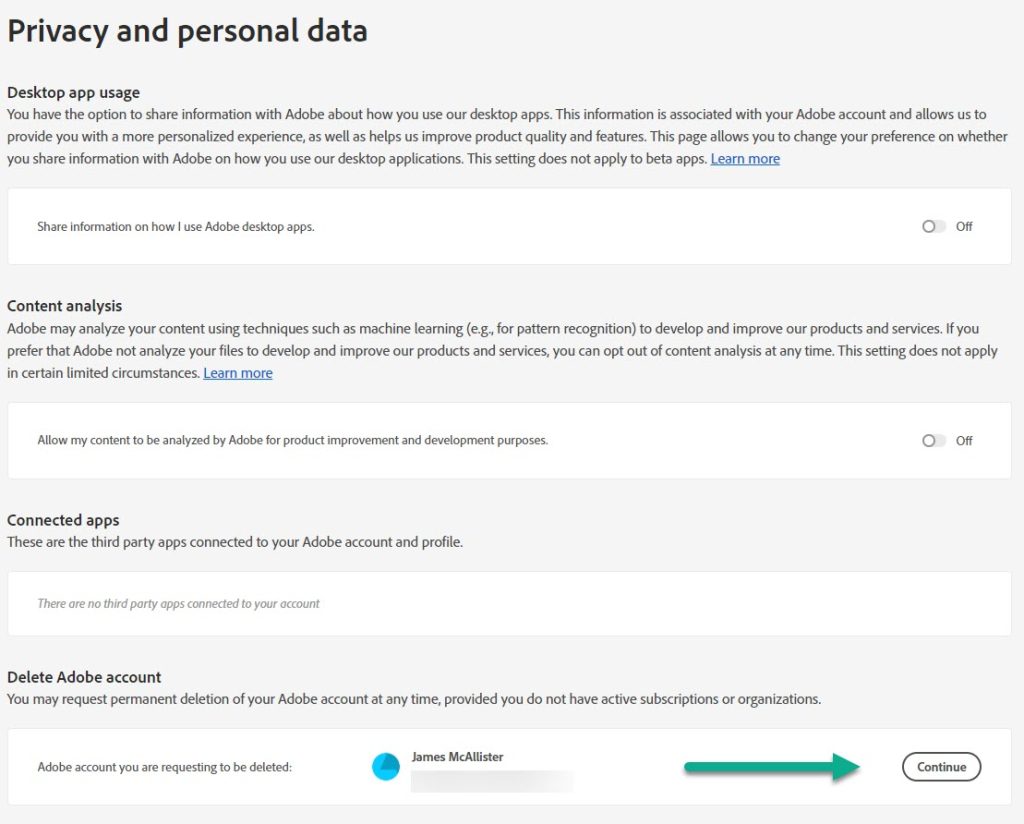Click the Off label beside desktop apps toggle
This screenshot has width=1024, height=824.
click(964, 227)
